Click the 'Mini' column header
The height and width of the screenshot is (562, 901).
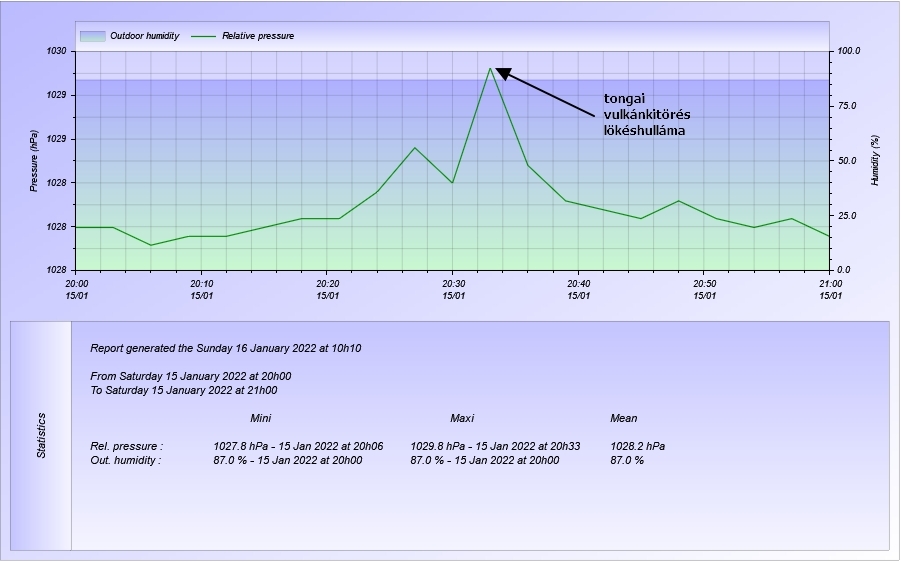point(260,418)
